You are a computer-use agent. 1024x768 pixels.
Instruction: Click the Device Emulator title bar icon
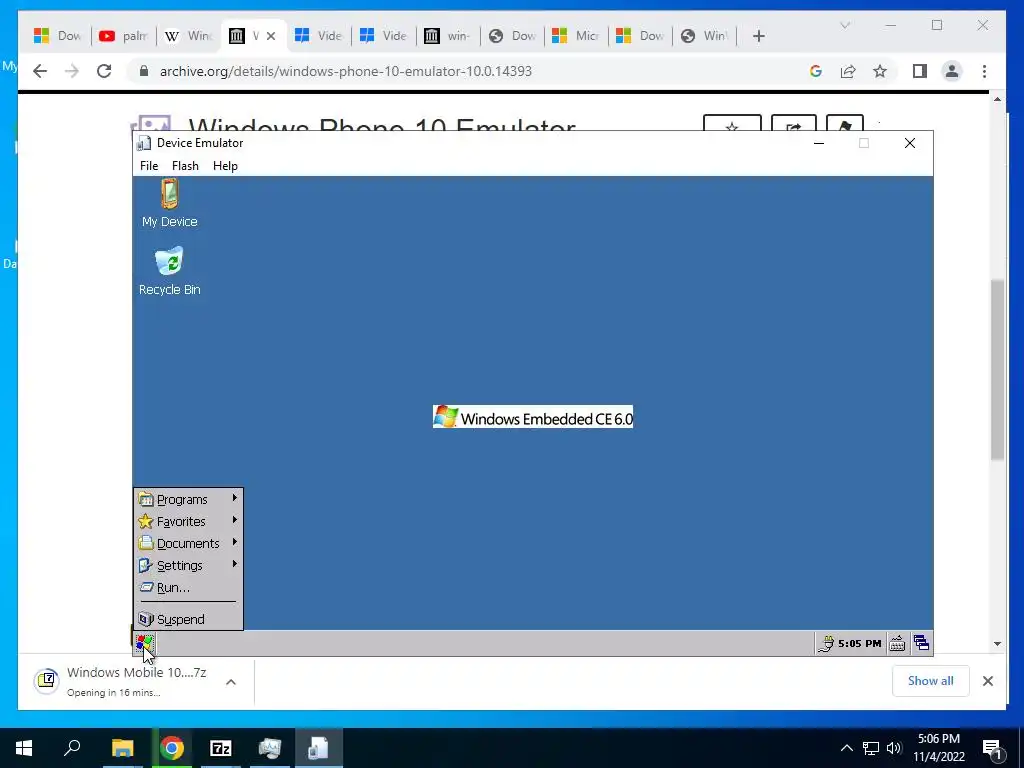click(144, 143)
